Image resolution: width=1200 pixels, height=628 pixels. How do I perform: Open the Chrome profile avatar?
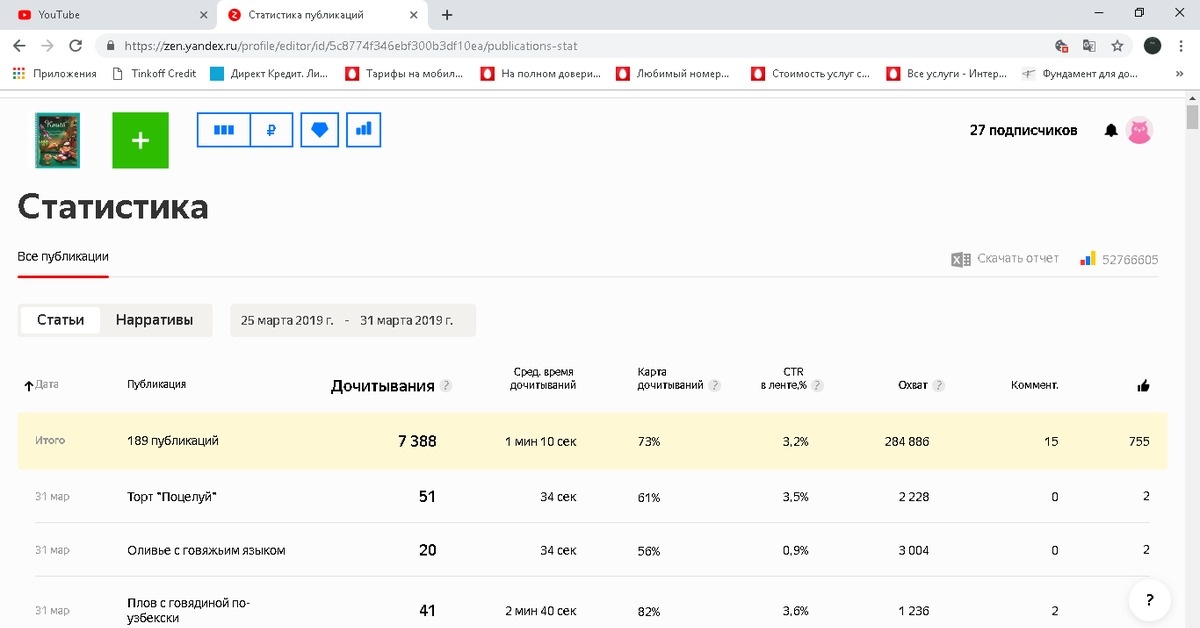1152,46
